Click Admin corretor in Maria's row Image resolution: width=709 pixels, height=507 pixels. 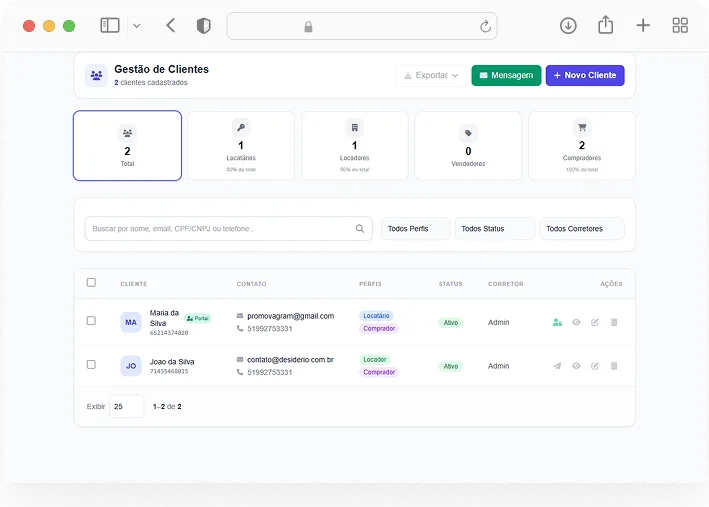click(498, 322)
